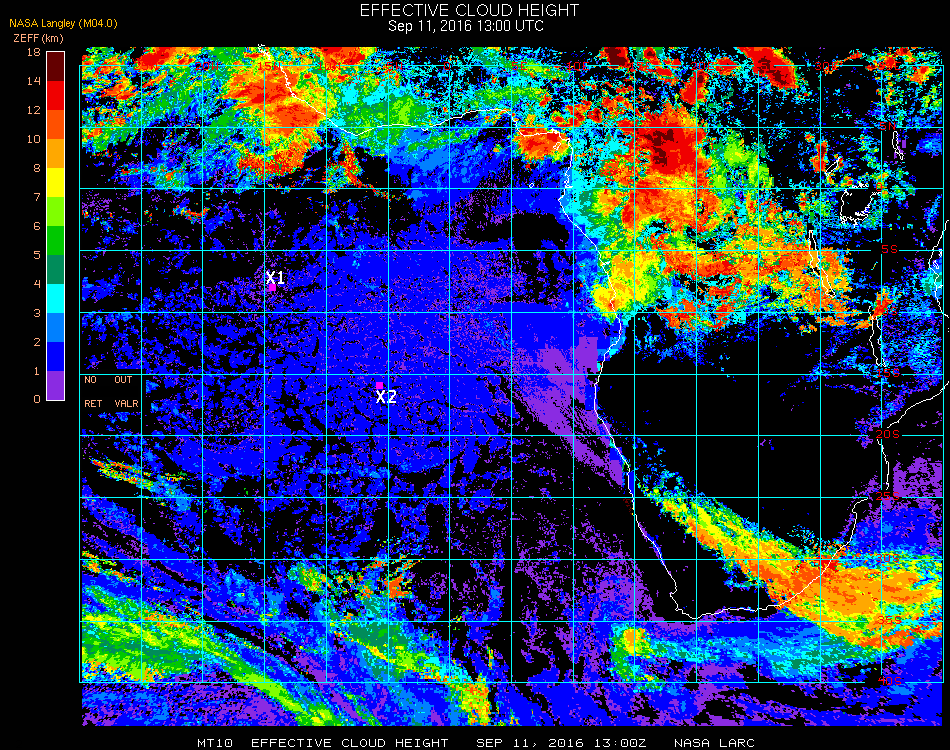950x750 pixels.
Task: Pick the dark maroon 14-18 km legend swatch
Action: (55, 67)
